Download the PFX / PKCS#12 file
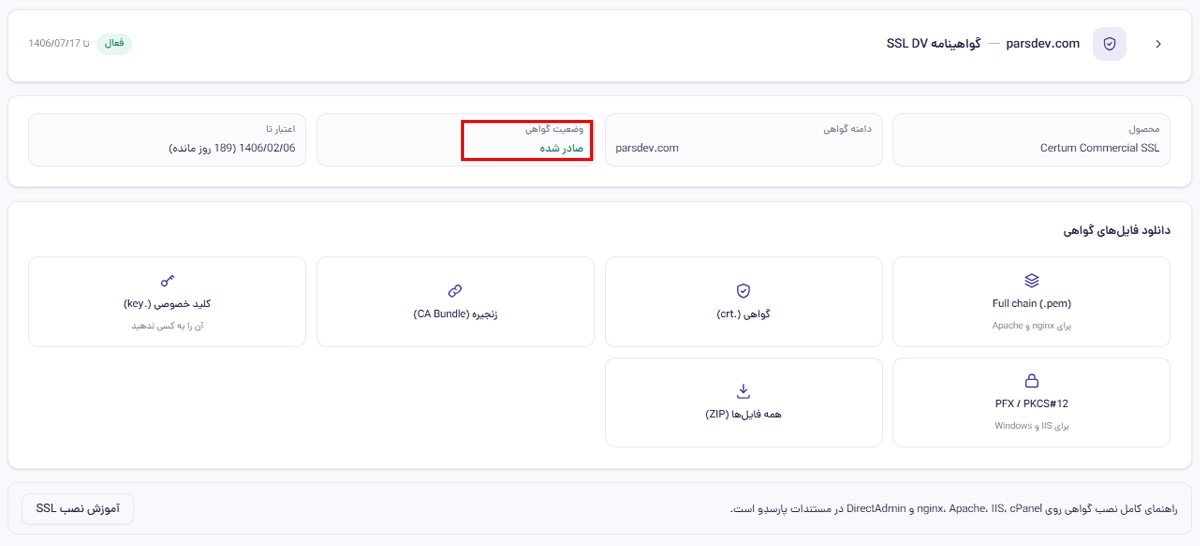The image size is (1200, 546). (1031, 402)
